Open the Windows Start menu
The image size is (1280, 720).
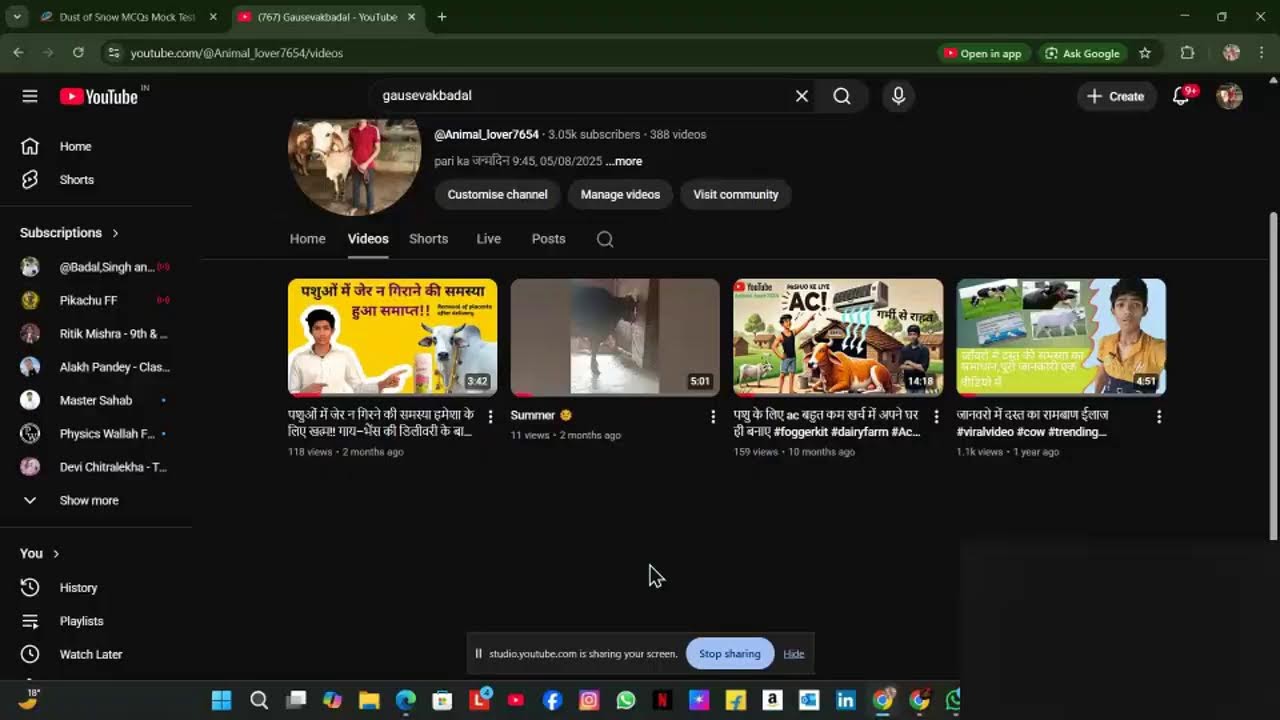pyautogui.click(x=222, y=700)
